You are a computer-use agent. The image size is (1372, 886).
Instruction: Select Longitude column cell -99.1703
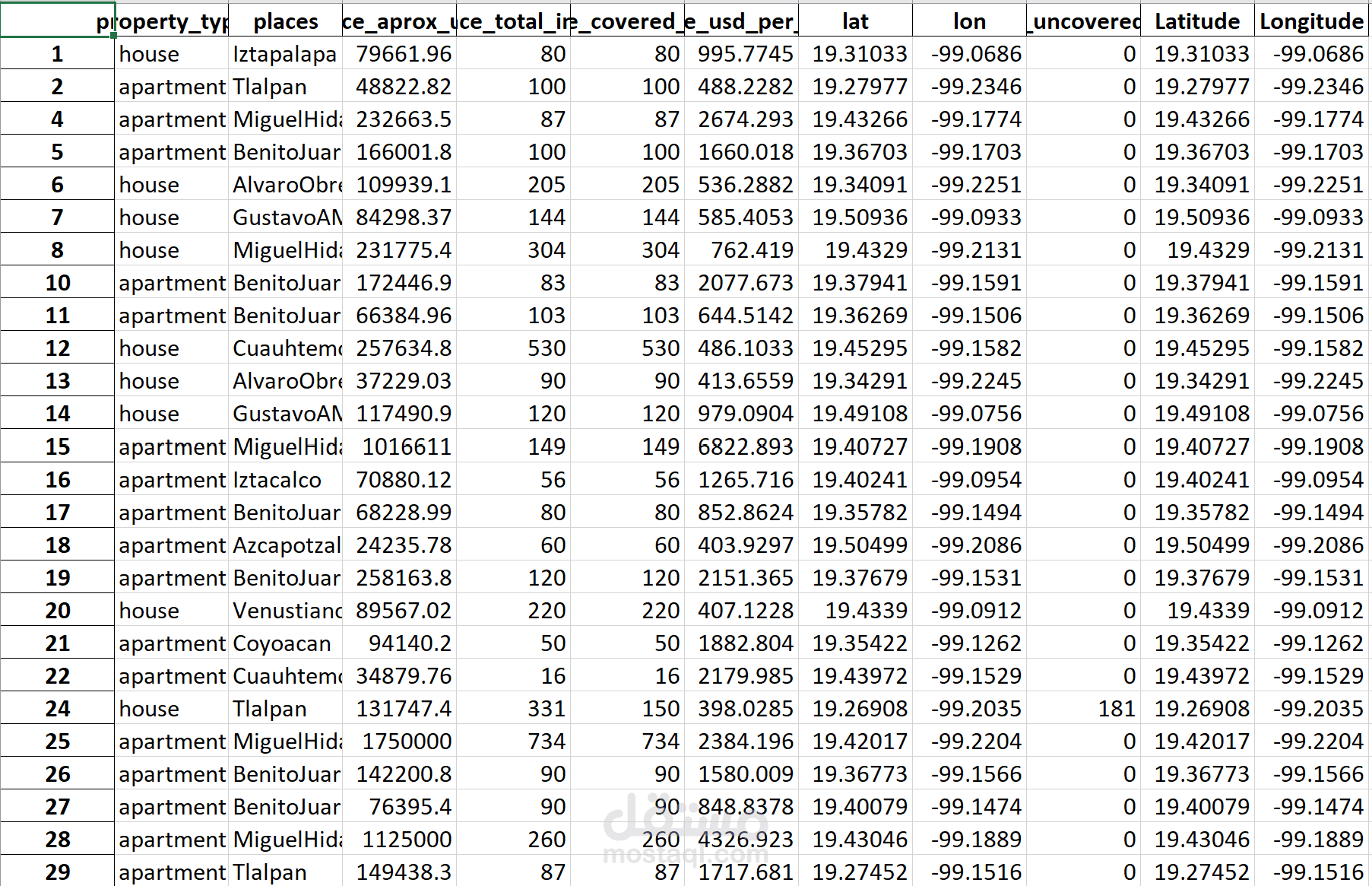[x=1311, y=152]
